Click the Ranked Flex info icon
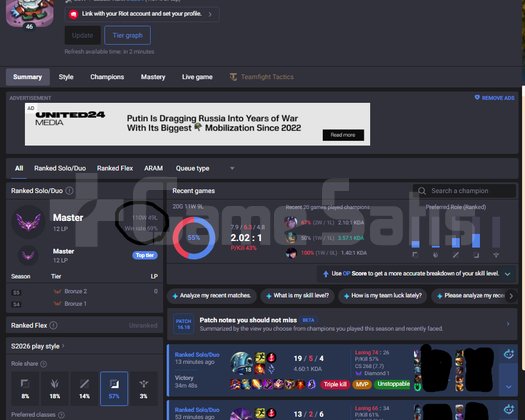Screen dimensions: 525x420 [x=53, y=325]
